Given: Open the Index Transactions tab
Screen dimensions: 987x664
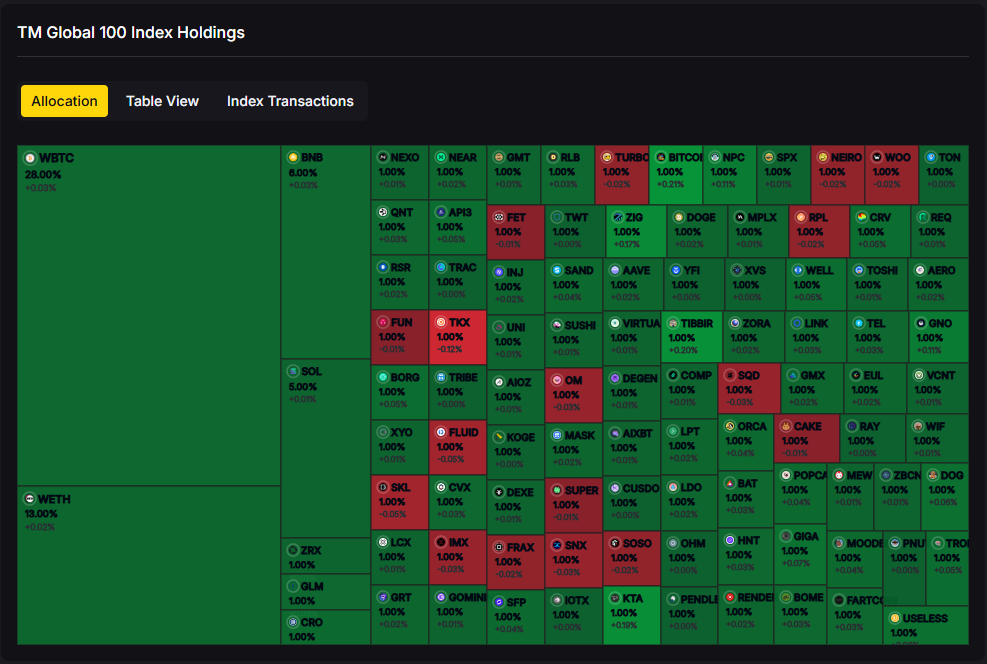Looking at the screenshot, I should coord(290,101).
